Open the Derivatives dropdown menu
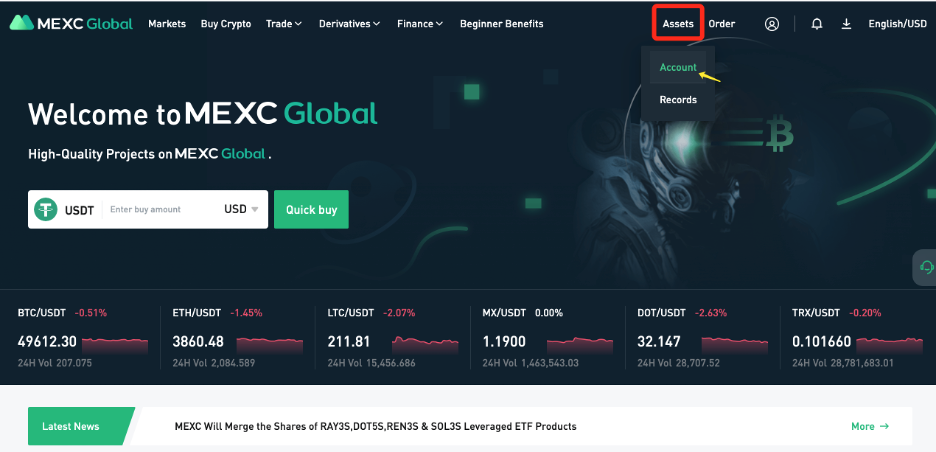The width and height of the screenshot is (936, 452). point(349,24)
